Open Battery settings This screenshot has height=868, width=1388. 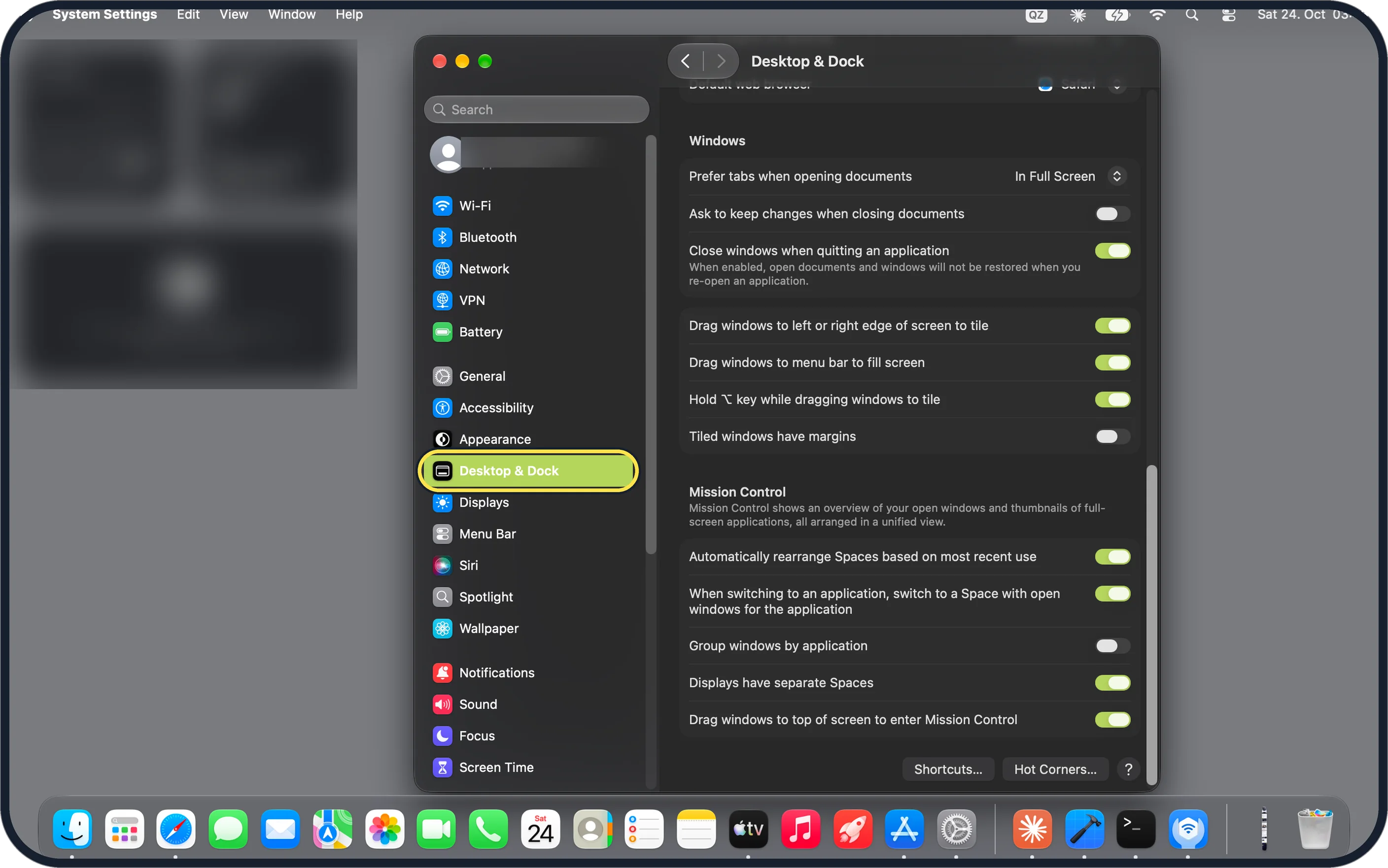coord(528,332)
